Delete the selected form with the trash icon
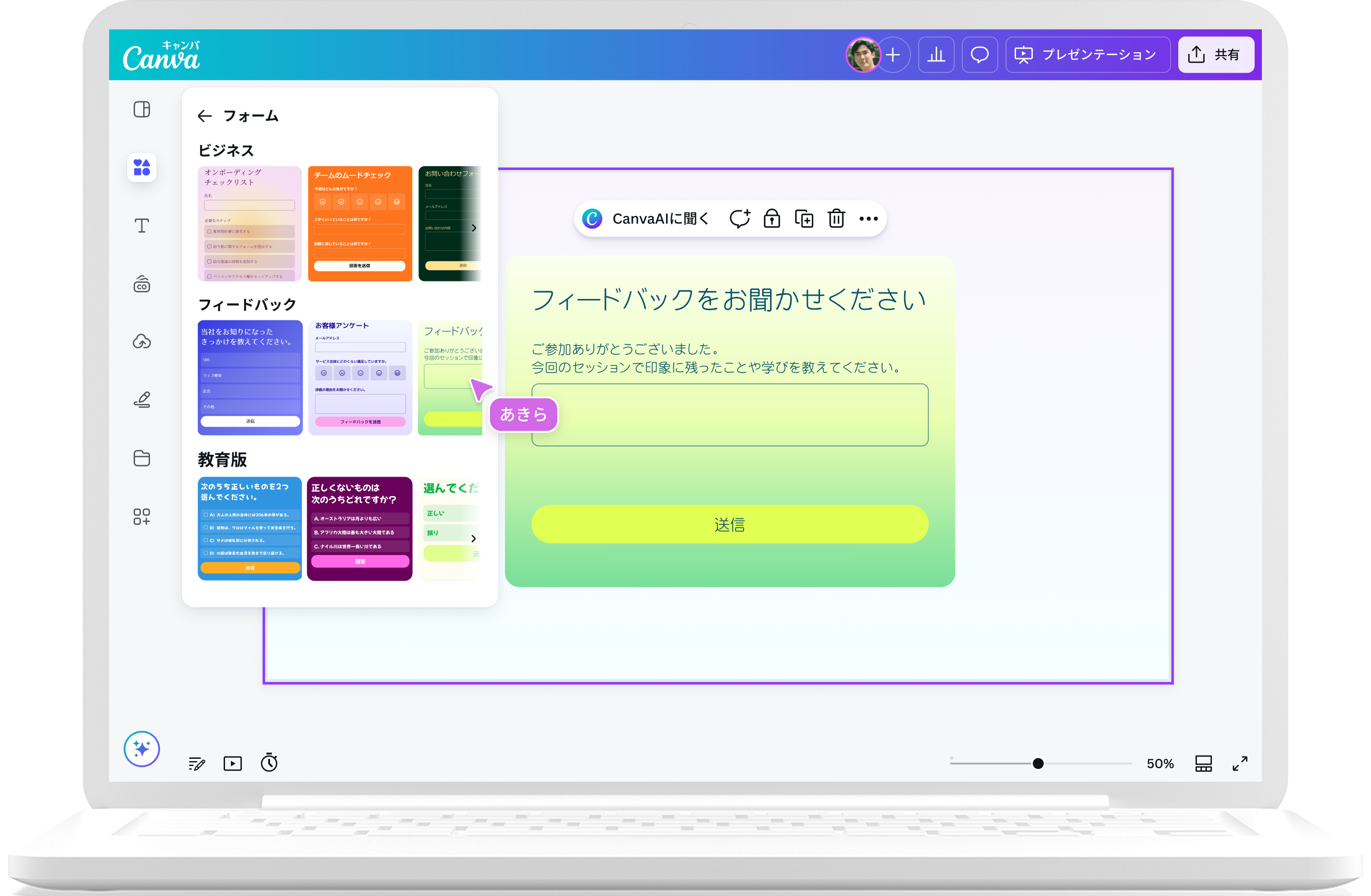This screenshot has width=1371, height=896. [x=836, y=219]
